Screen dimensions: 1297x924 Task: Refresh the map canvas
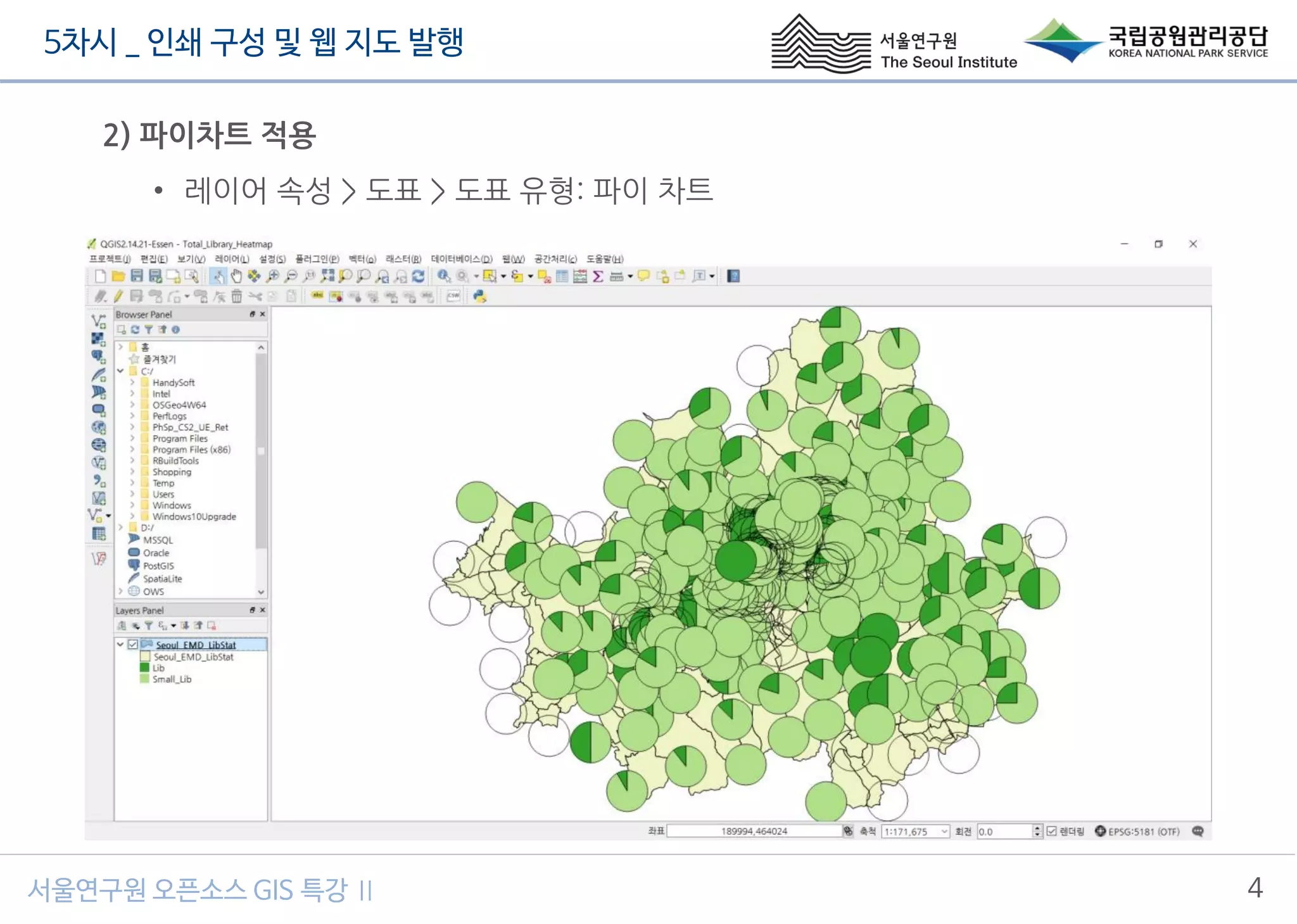pyautogui.click(x=418, y=276)
